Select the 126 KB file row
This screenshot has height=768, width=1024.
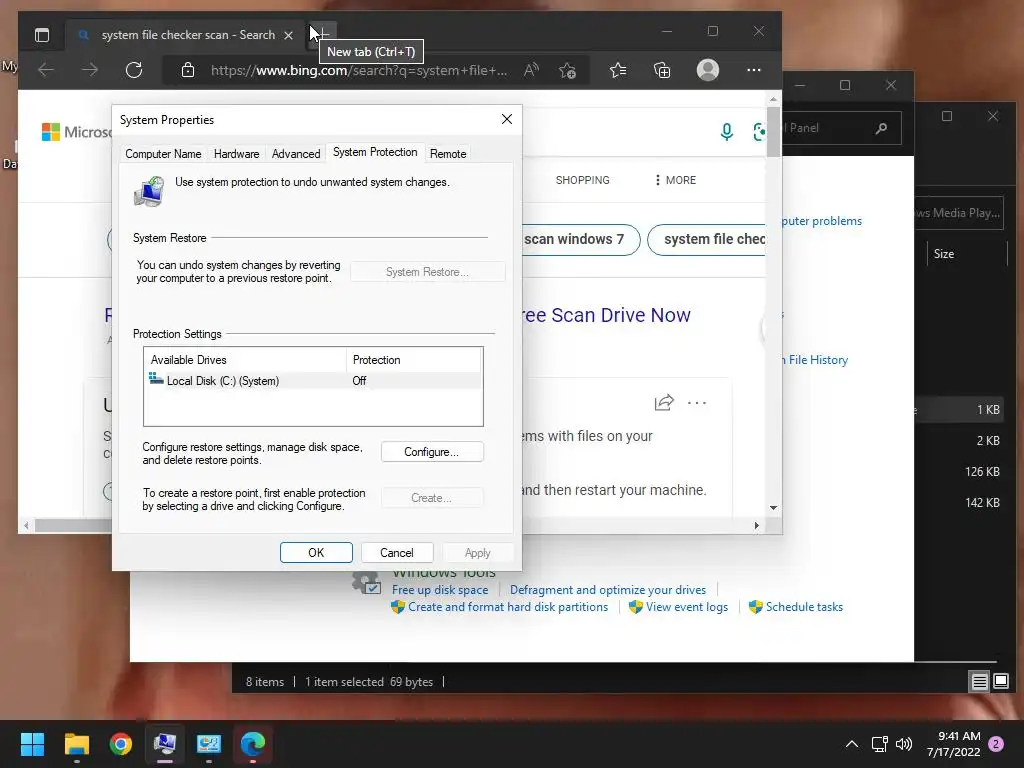click(x=960, y=472)
